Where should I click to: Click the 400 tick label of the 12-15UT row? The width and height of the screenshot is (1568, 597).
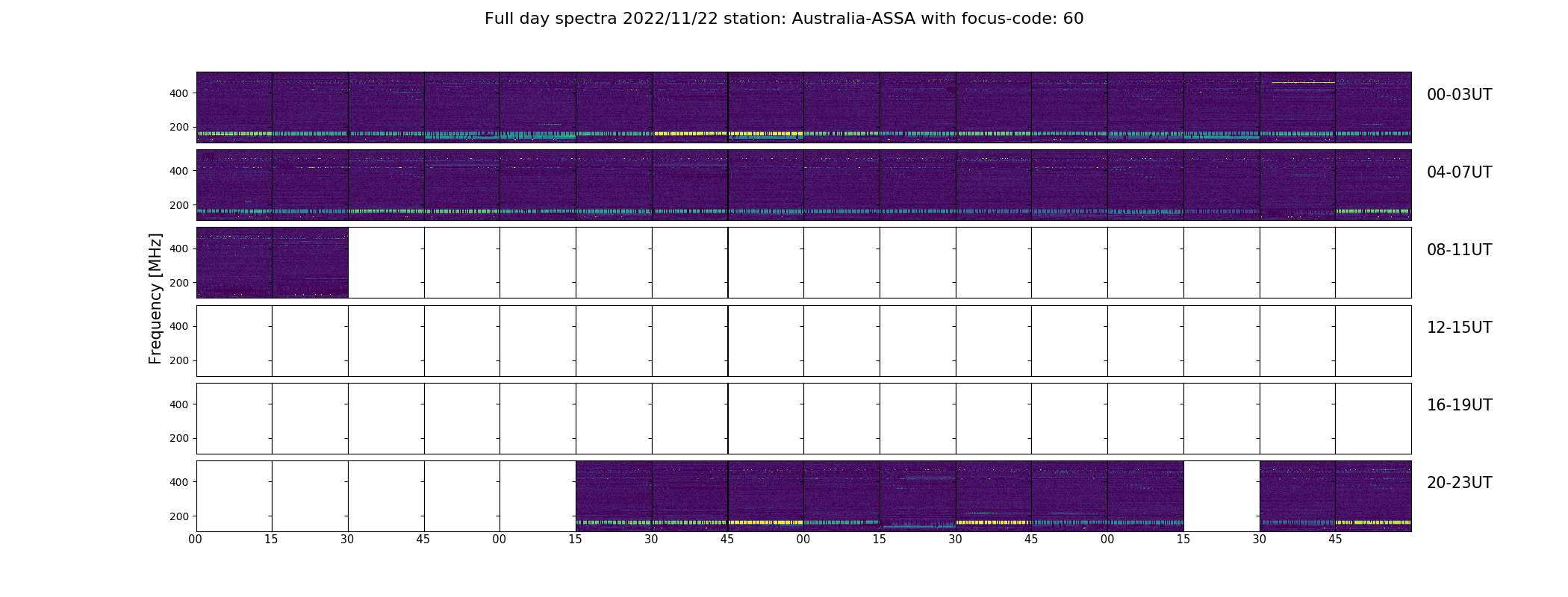click(x=179, y=326)
